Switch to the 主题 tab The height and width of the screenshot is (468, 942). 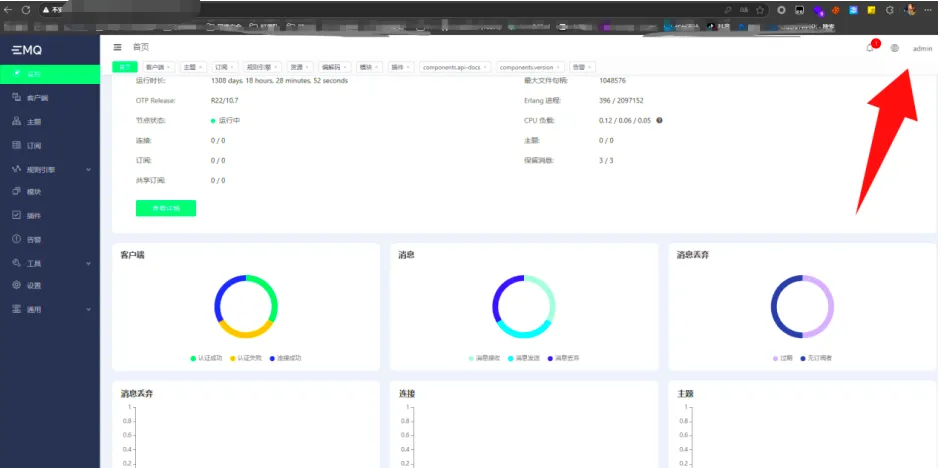pos(192,67)
